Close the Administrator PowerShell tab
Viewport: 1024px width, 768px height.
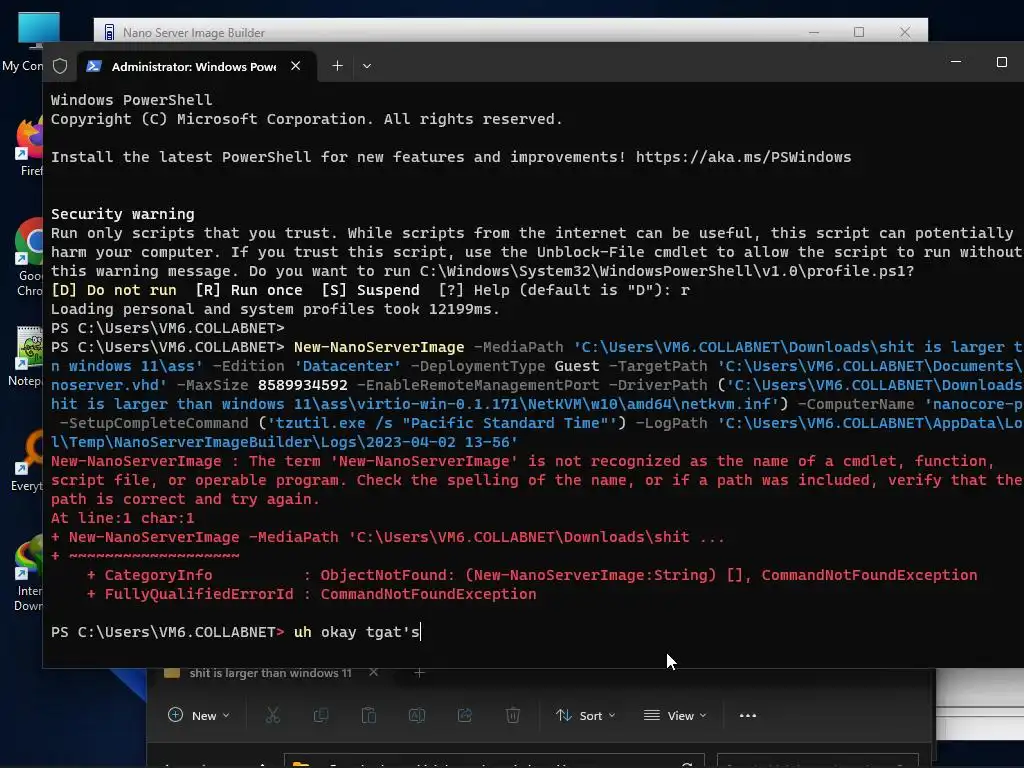pyautogui.click(x=296, y=66)
